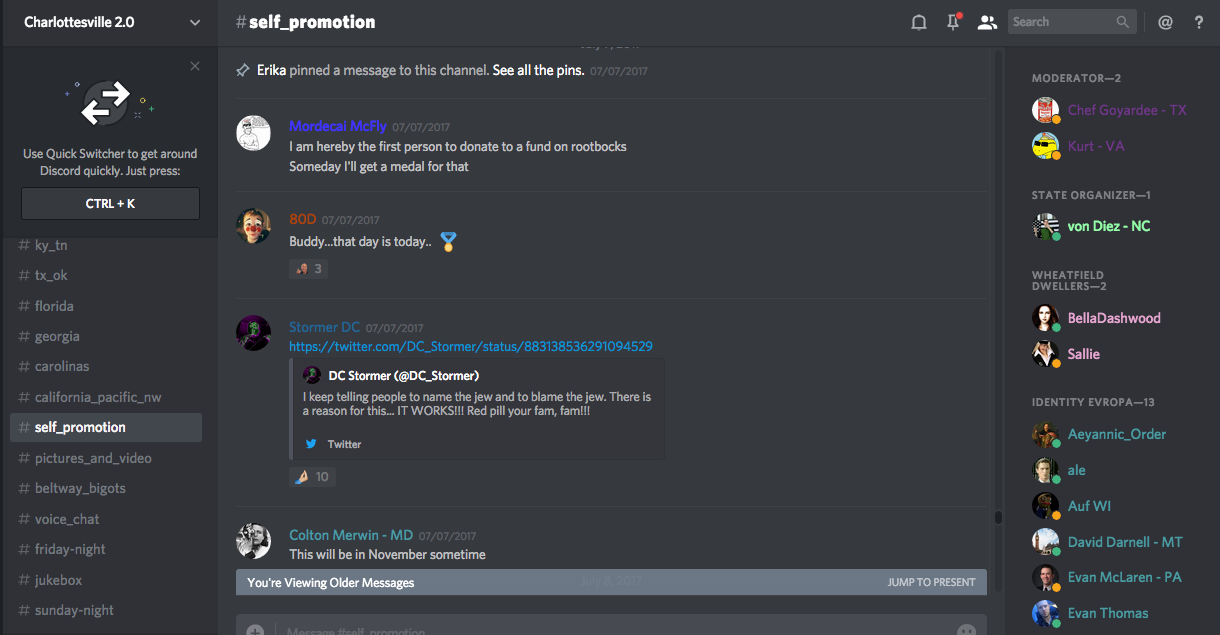The height and width of the screenshot is (635, 1220).
Task: Switch to the beltway_bigots channel
Action: (80, 488)
